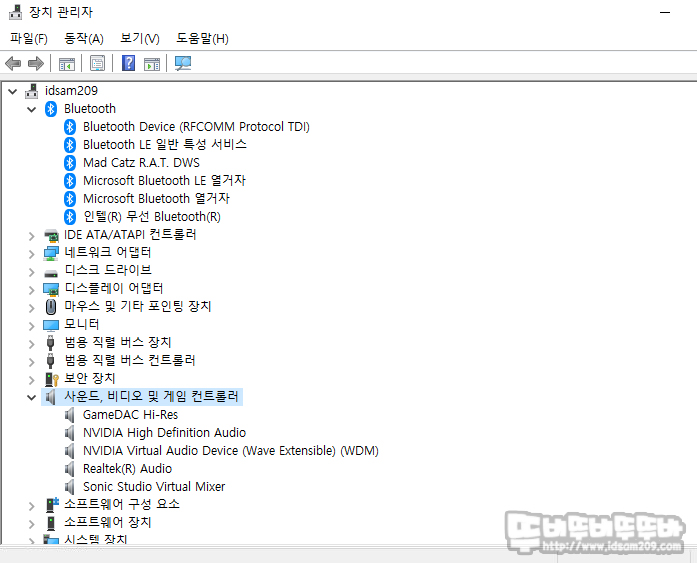Select NVIDIA High Definition Audio
Screen dimensions: 697x563
[164, 432]
